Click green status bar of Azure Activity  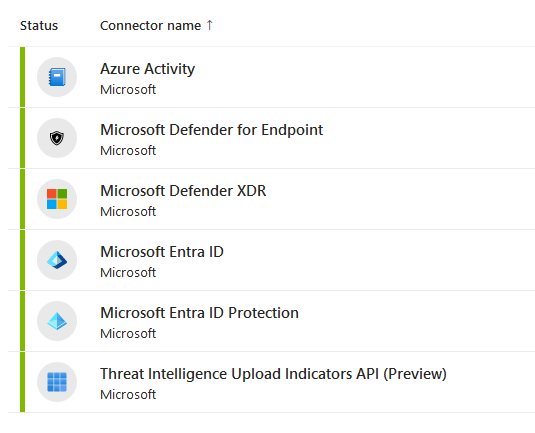[23, 77]
